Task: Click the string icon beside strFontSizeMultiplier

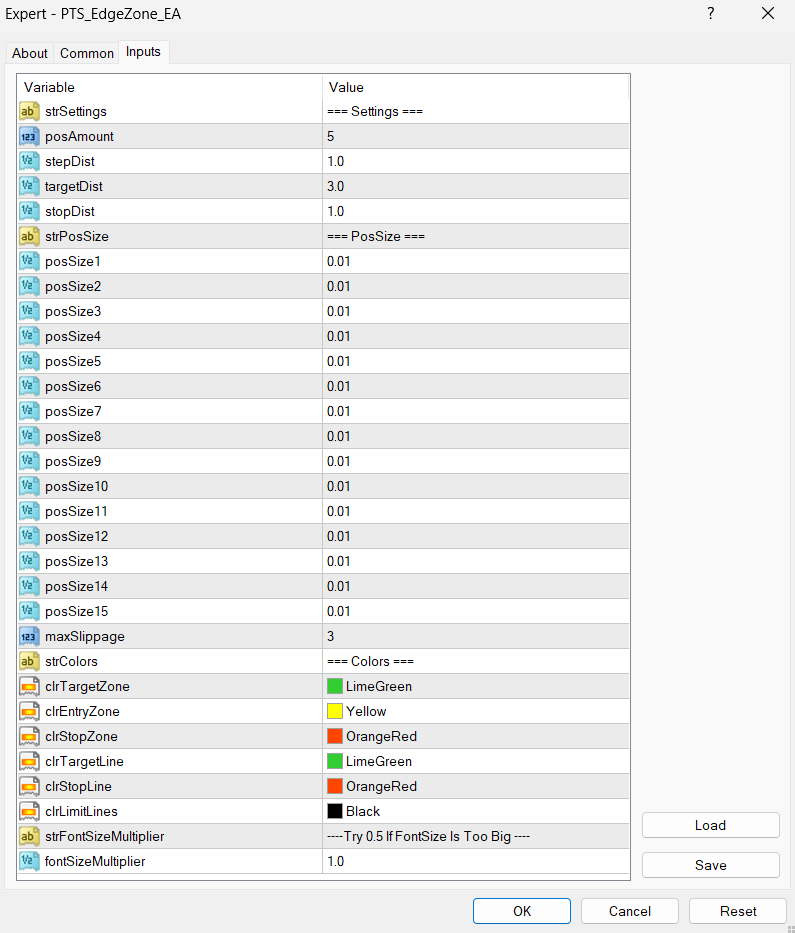Action: pos(29,836)
